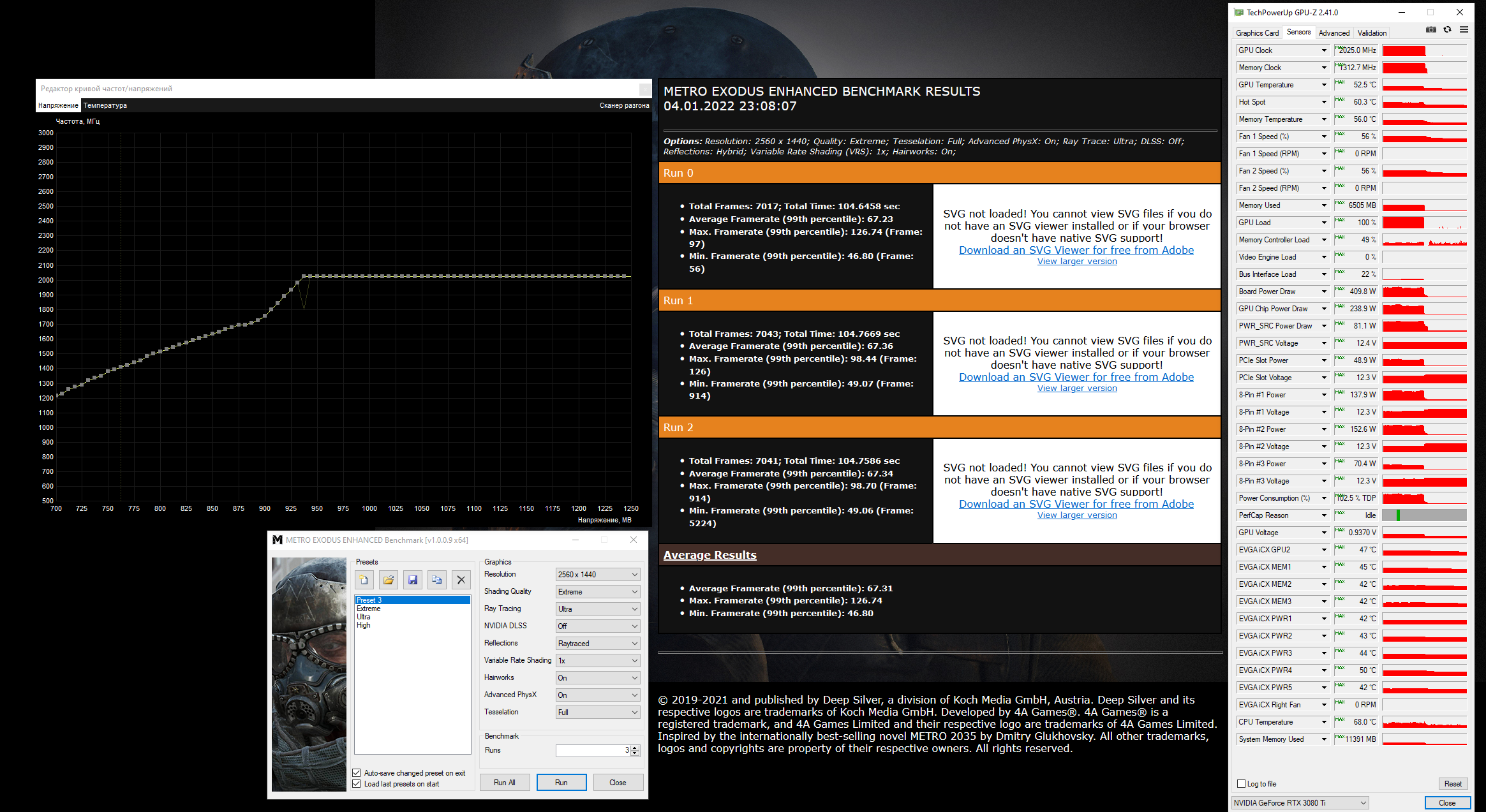This screenshot has width=1486, height=812.
Task: Open the Температура tab in curve editor
Action: point(105,105)
